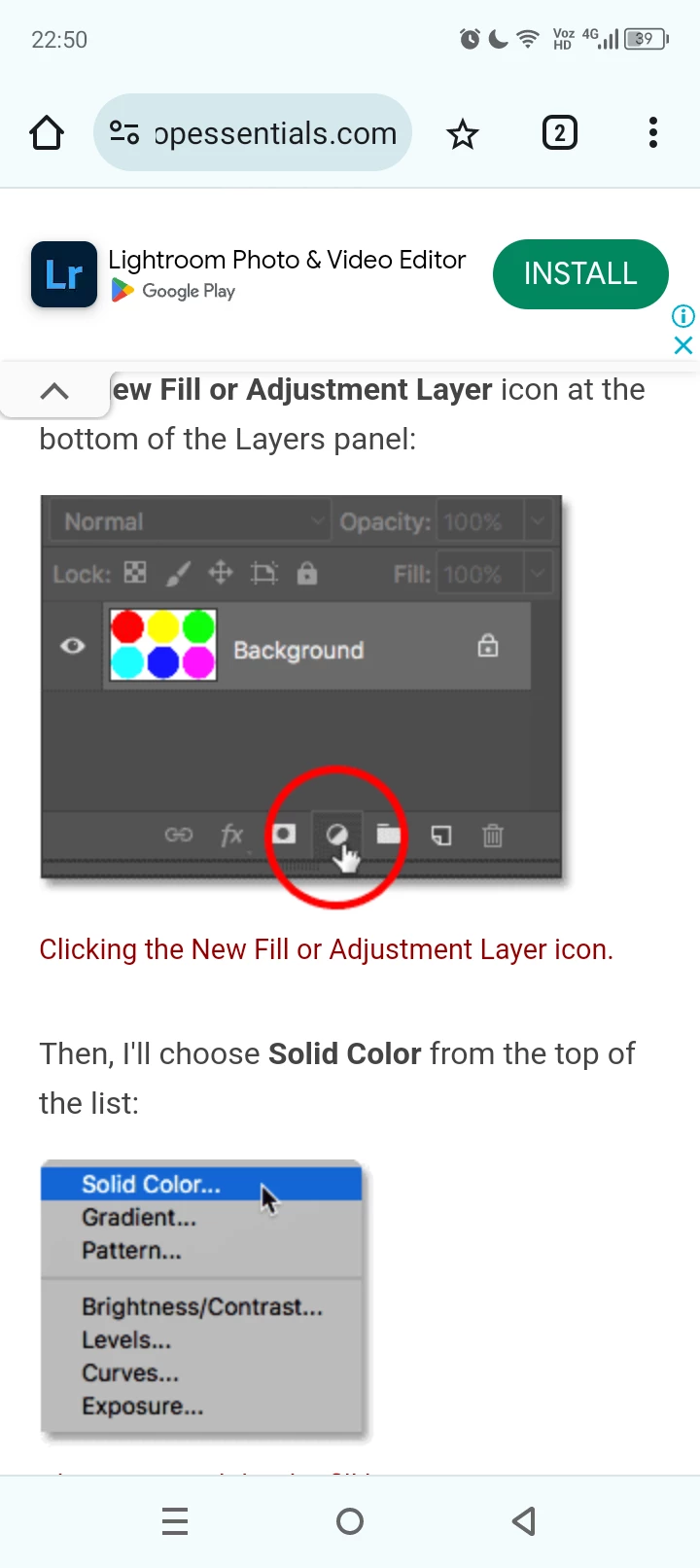Open the ad info icon
This screenshot has width=700, height=1568.
[x=683, y=316]
